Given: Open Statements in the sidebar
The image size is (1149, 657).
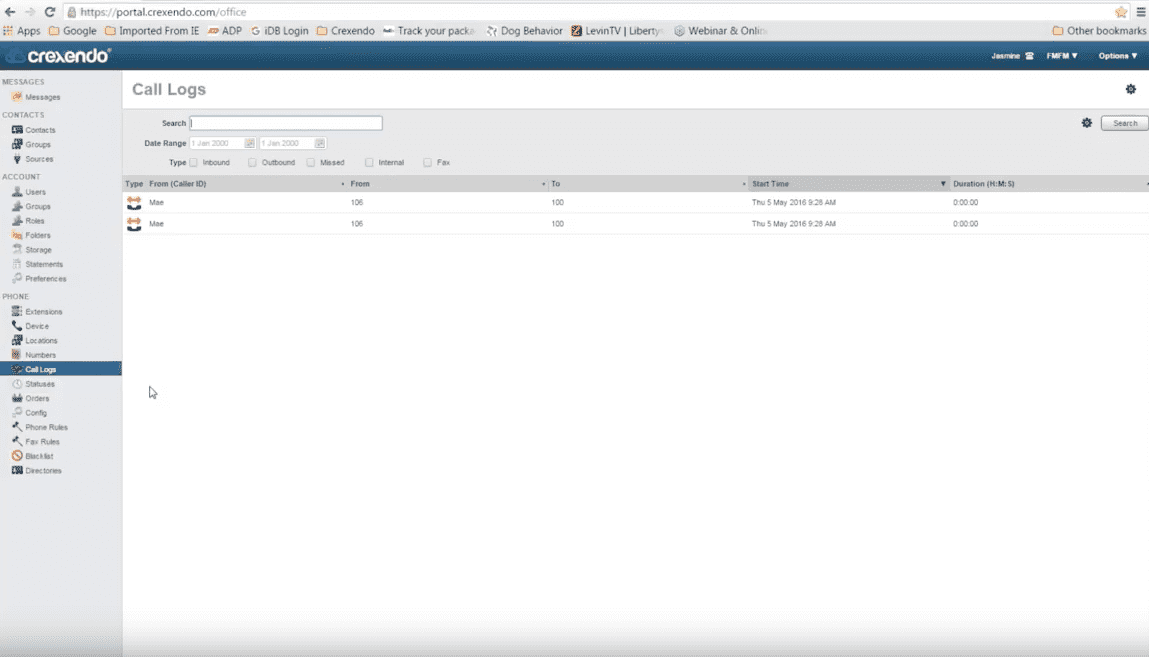Looking at the screenshot, I should (x=44, y=264).
